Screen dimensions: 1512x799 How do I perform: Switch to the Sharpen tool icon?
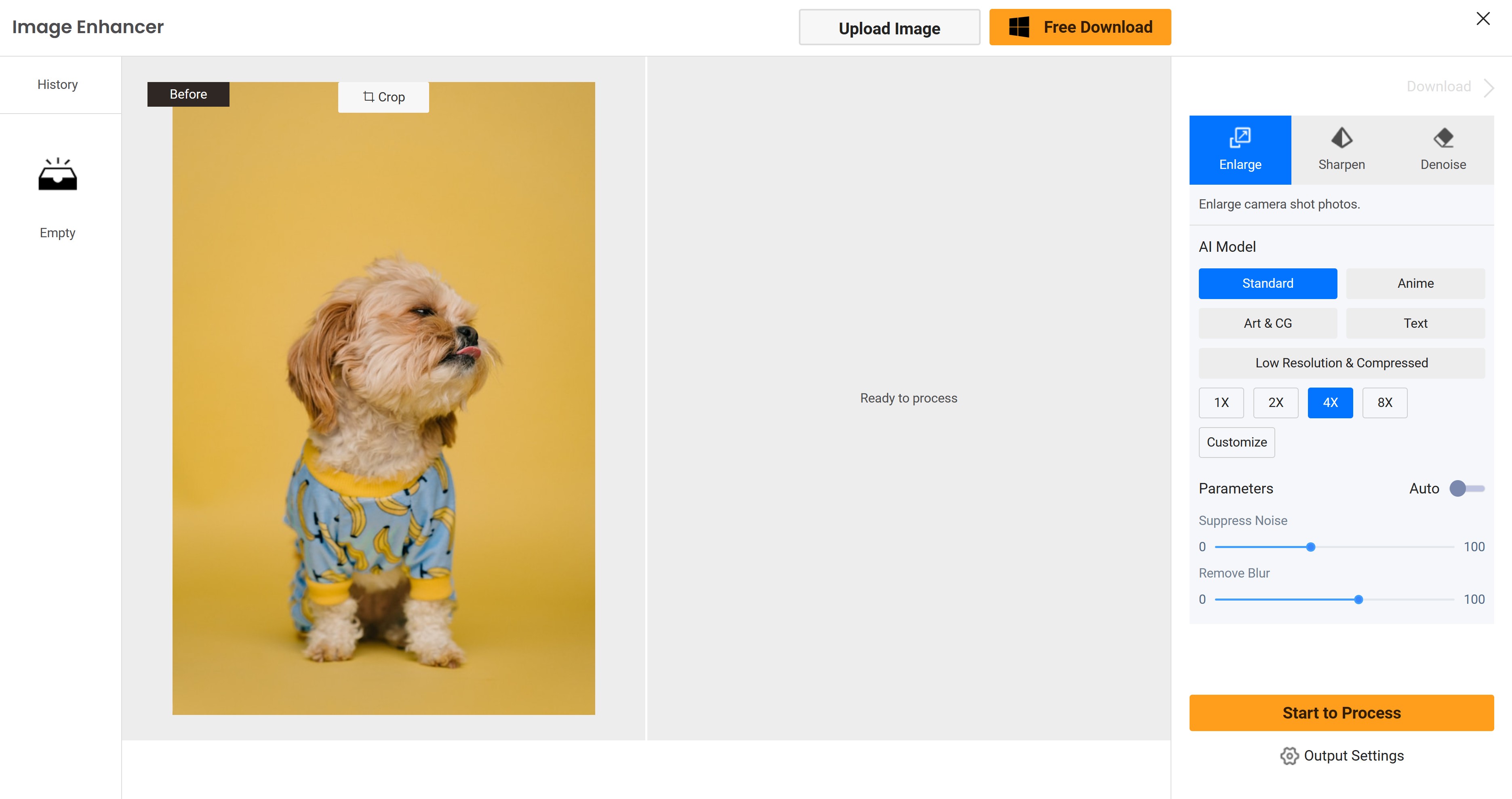pos(1342,139)
